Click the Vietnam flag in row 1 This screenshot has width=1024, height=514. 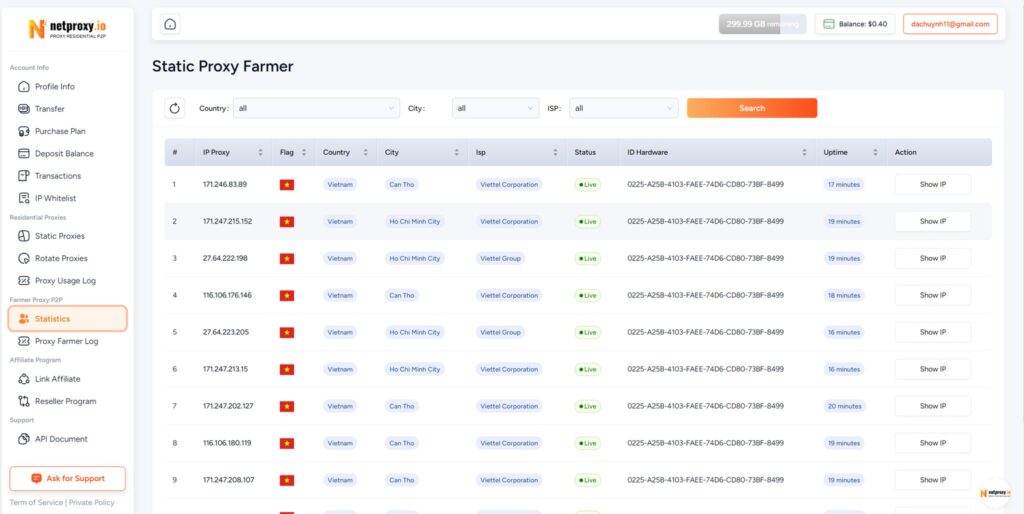click(287, 185)
